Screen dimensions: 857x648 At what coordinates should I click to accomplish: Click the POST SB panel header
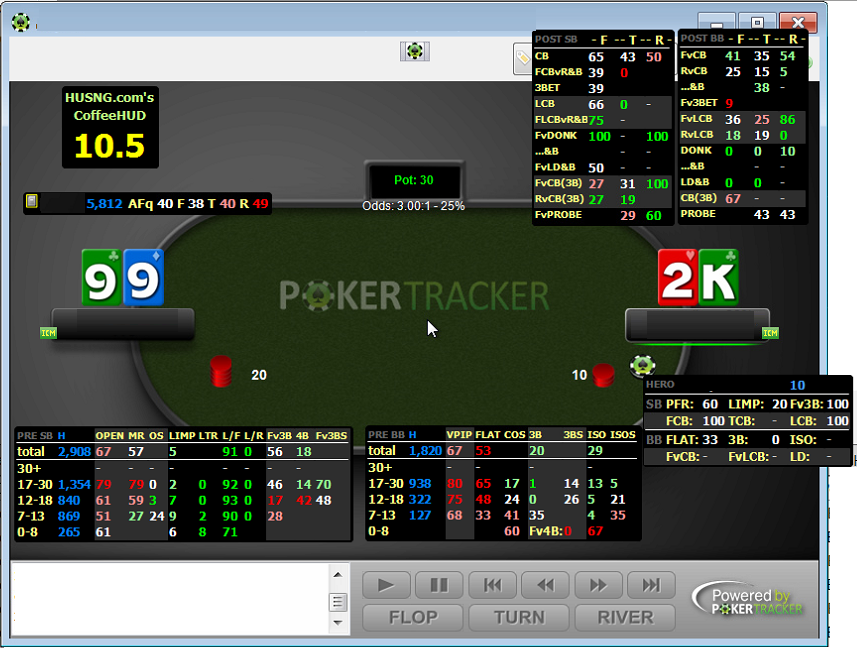pyautogui.click(x=556, y=39)
